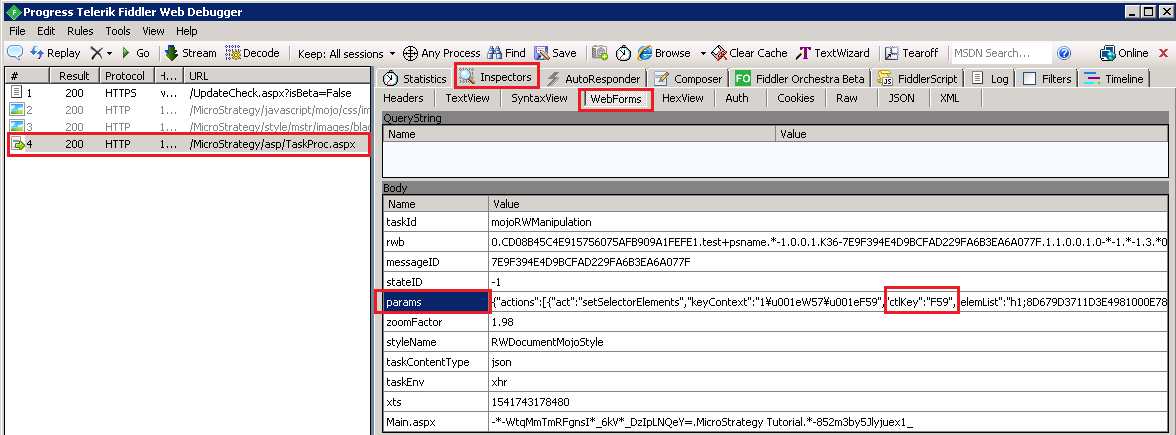Select the HexView inspector tab
This screenshot has height=435, width=1176.
click(x=682, y=98)
